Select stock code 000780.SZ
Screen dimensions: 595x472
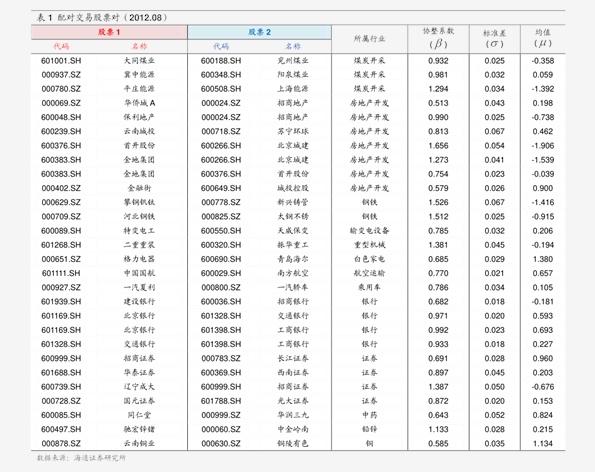coord(61,89)
